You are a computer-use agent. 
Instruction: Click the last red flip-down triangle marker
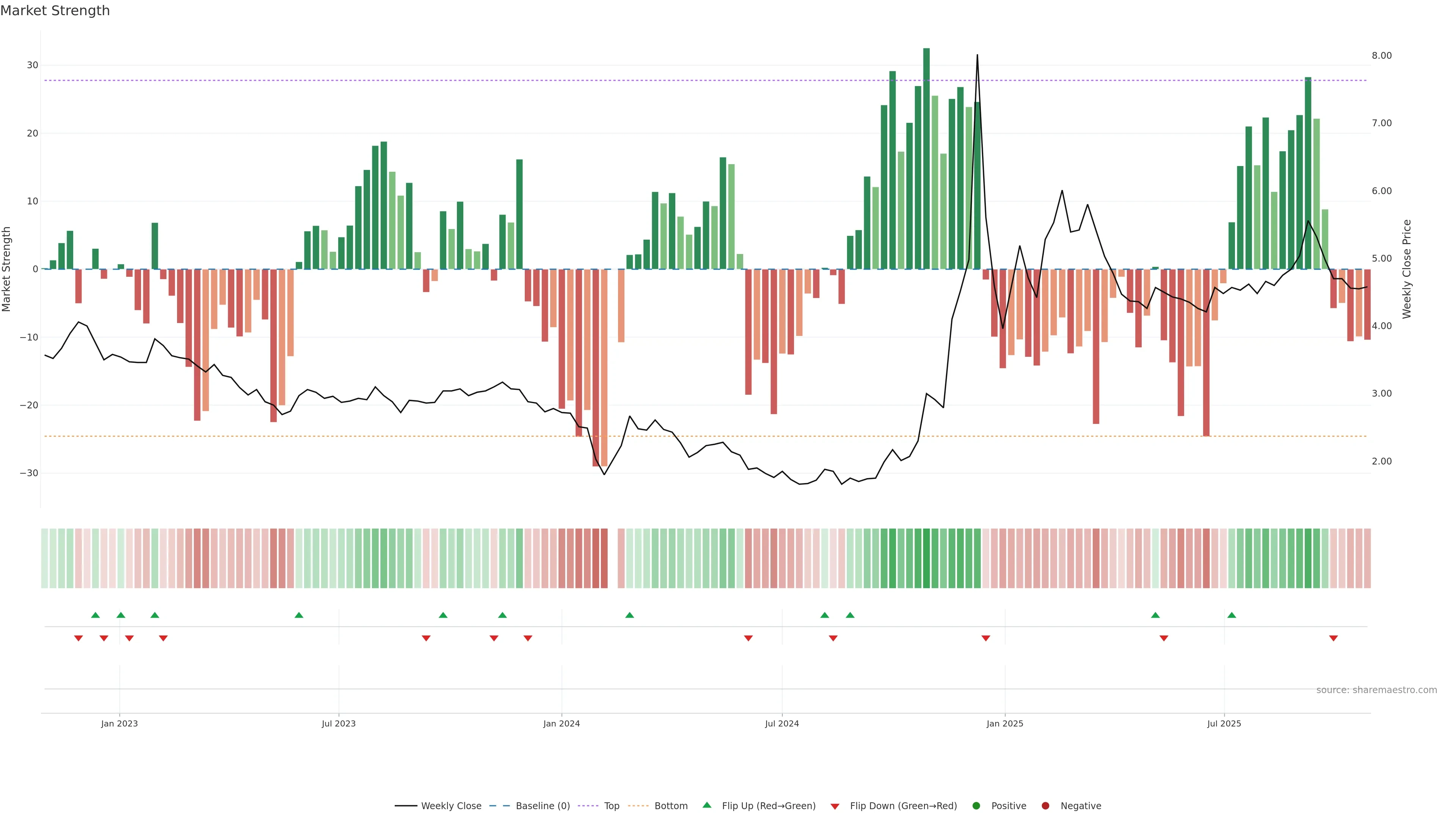click(x=1334, y=638)
